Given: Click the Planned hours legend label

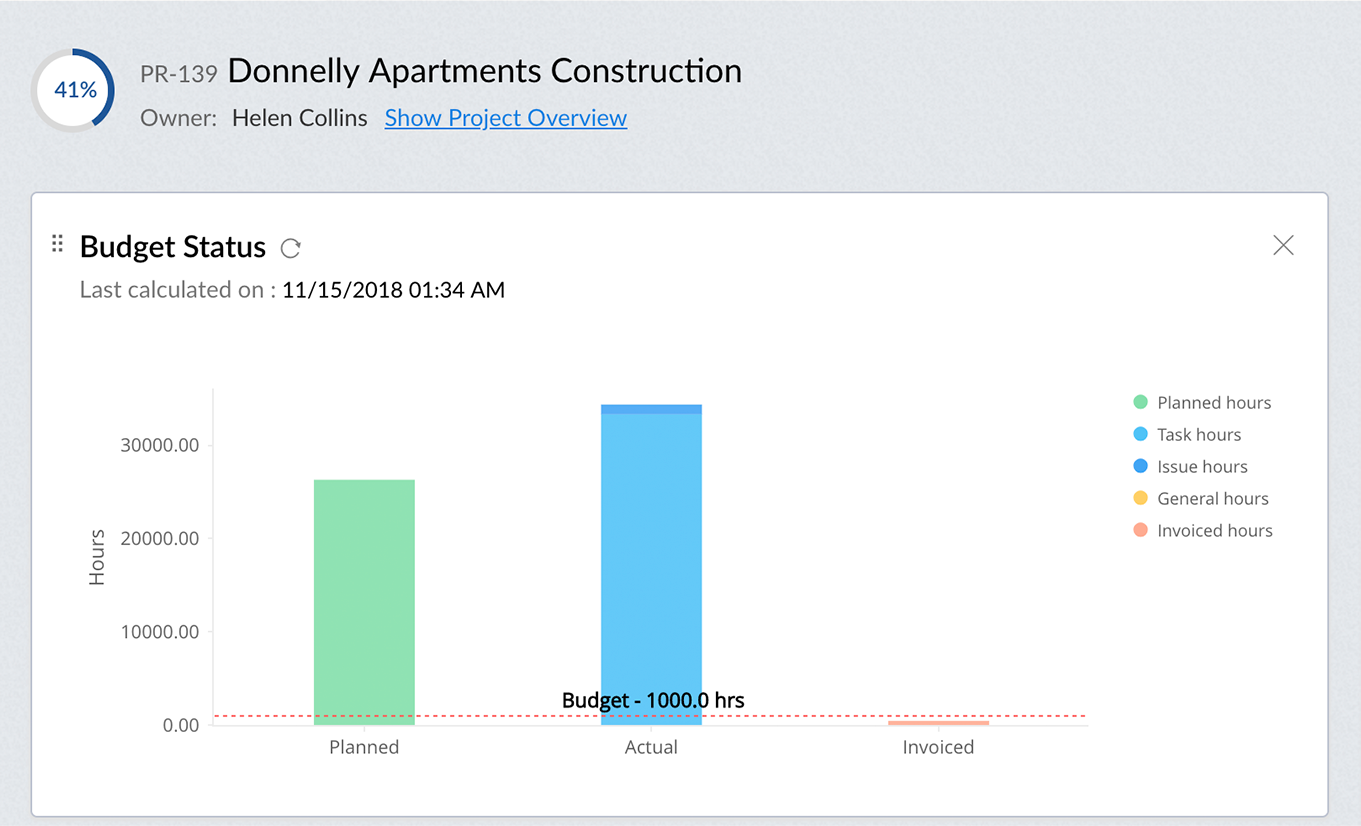Looking at the screenshot, I should (x=1214, y=403).
